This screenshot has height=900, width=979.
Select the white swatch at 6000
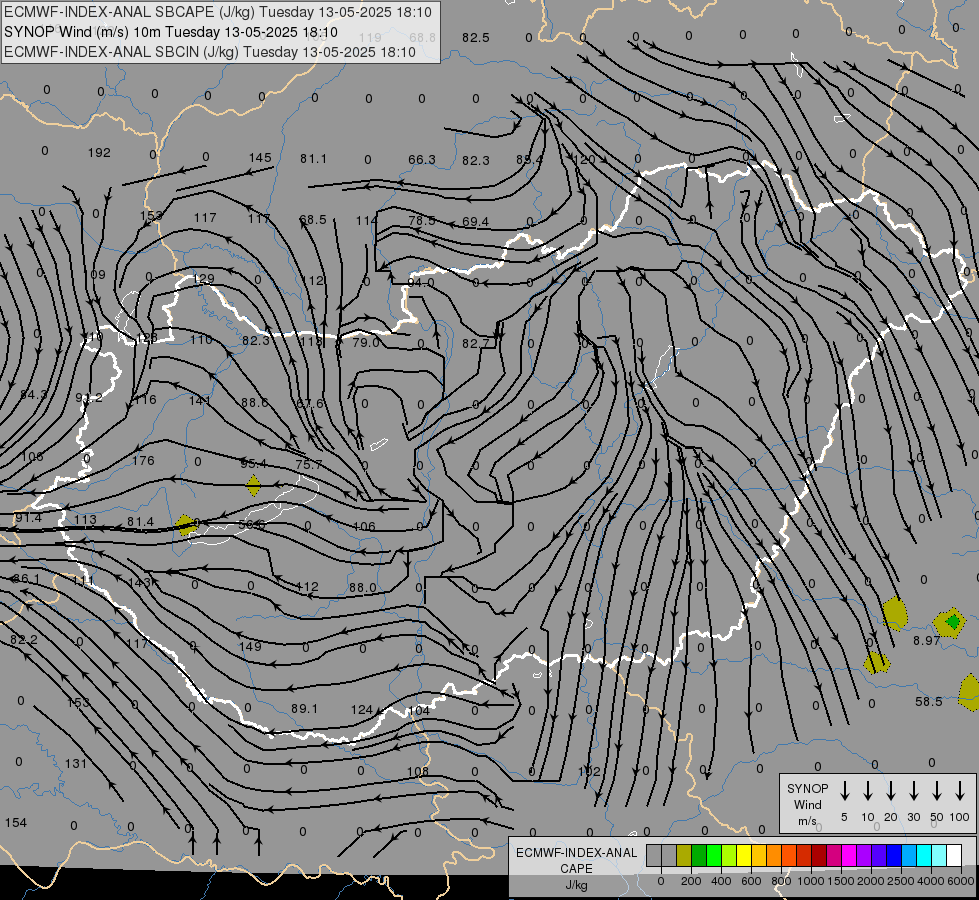953,855
